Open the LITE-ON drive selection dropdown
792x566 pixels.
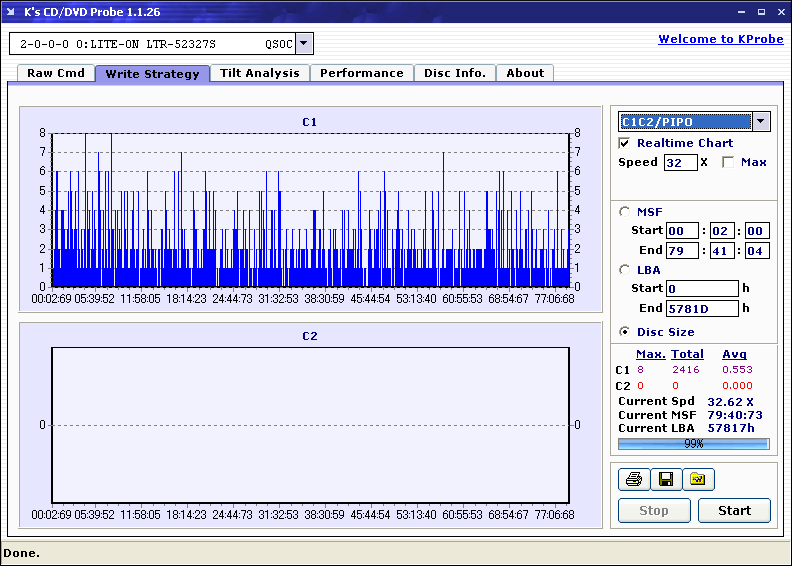click(304, 44)
